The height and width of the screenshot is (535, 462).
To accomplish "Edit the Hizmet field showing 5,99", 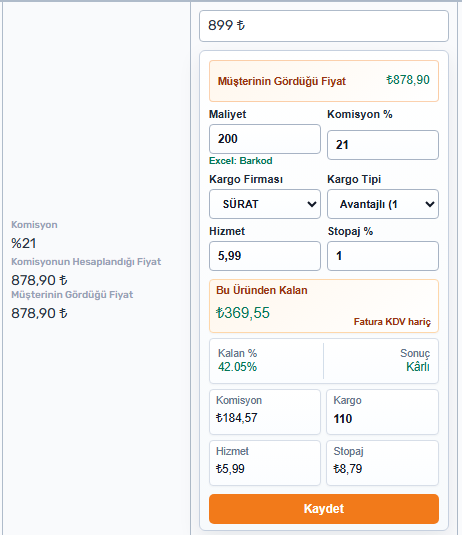I will coord(265,256).
